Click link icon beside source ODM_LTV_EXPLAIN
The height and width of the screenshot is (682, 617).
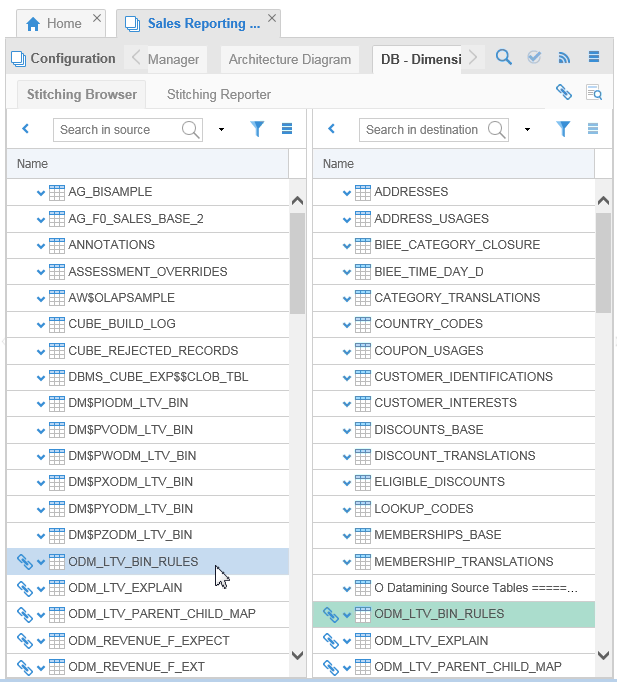[25, 588]
